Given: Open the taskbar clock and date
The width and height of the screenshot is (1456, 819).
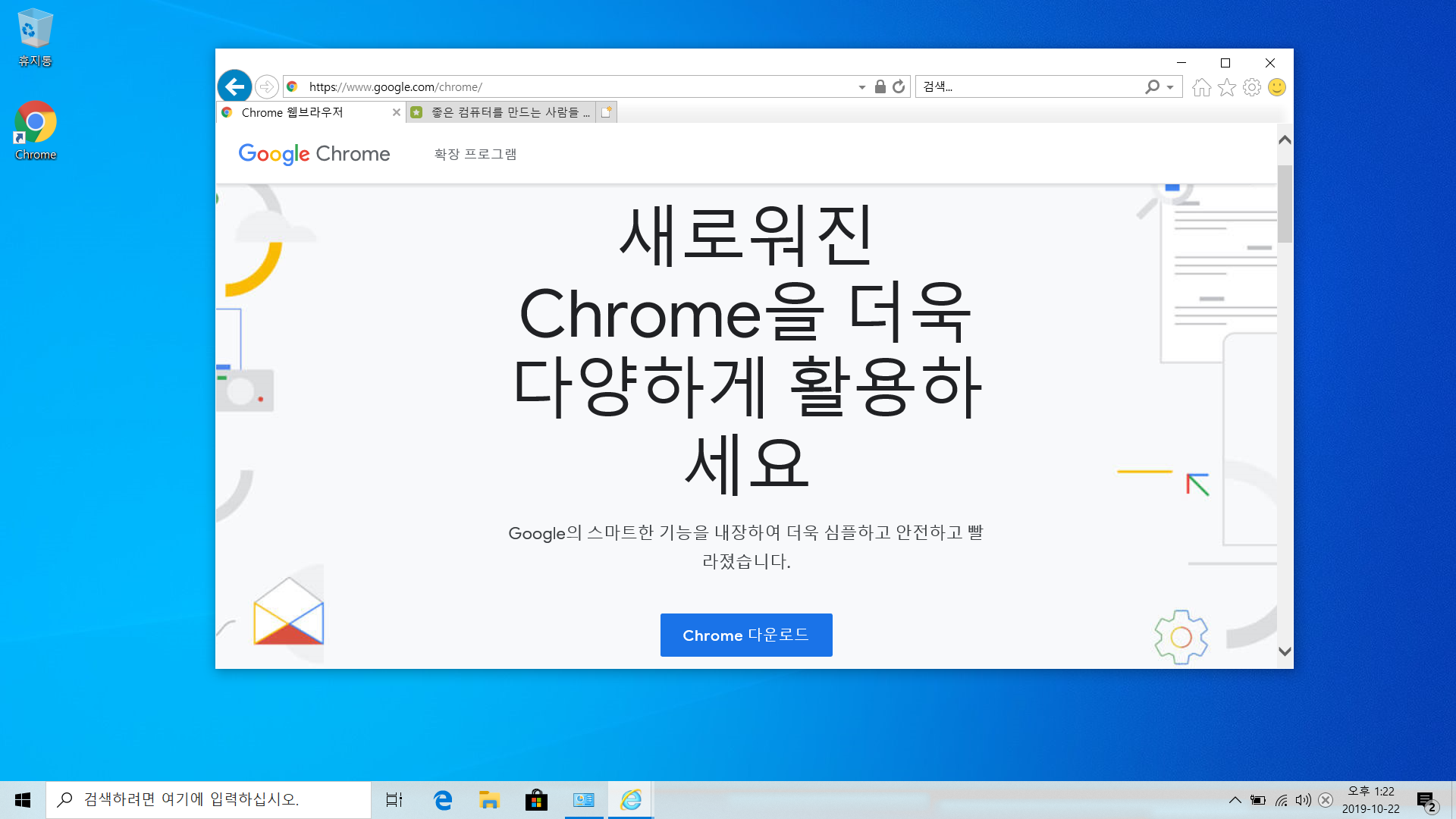Looking at the screenshot, I should 1371,800.
